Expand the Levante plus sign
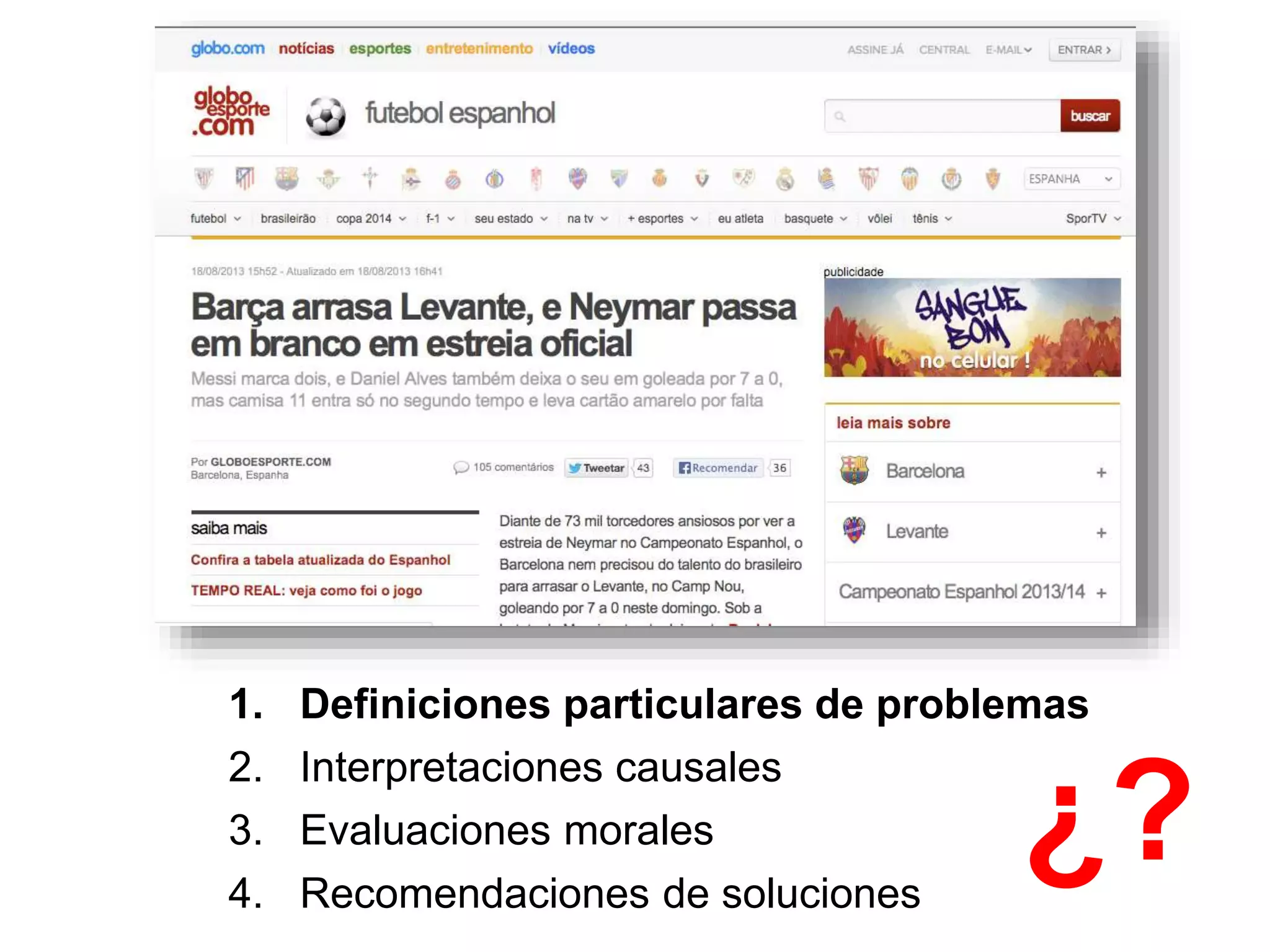Image resolution: width=1270 pixels, height=952 pixels. [x=1101, y=532]
